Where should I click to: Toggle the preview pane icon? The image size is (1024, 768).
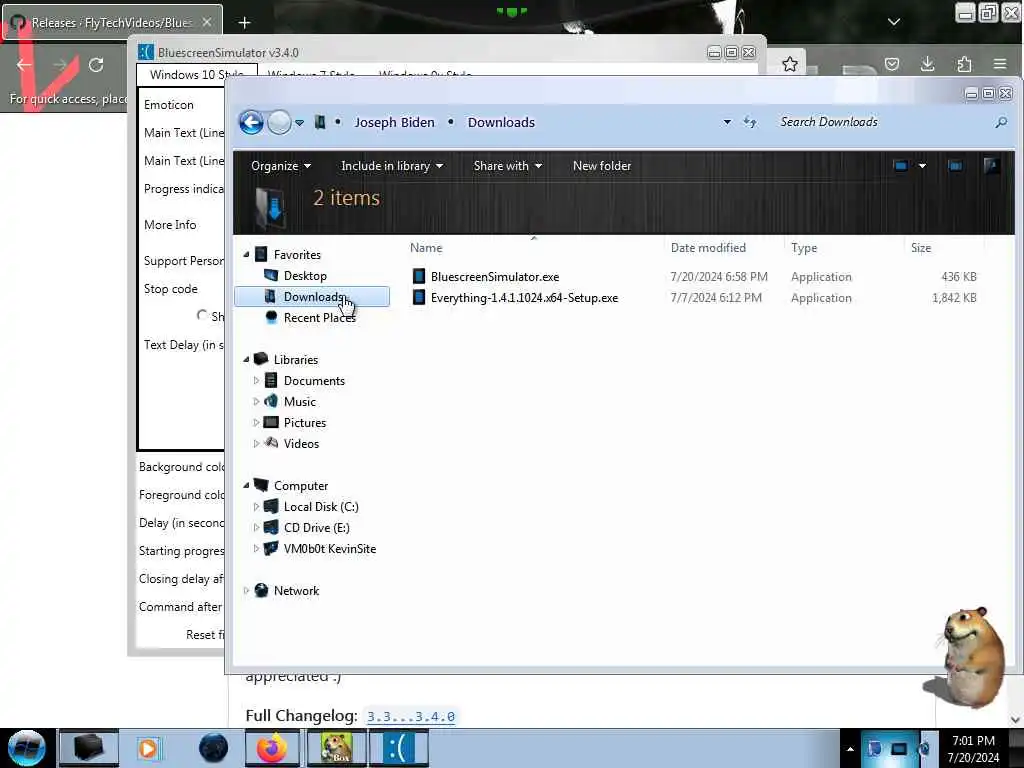click(x=955, y=166)
